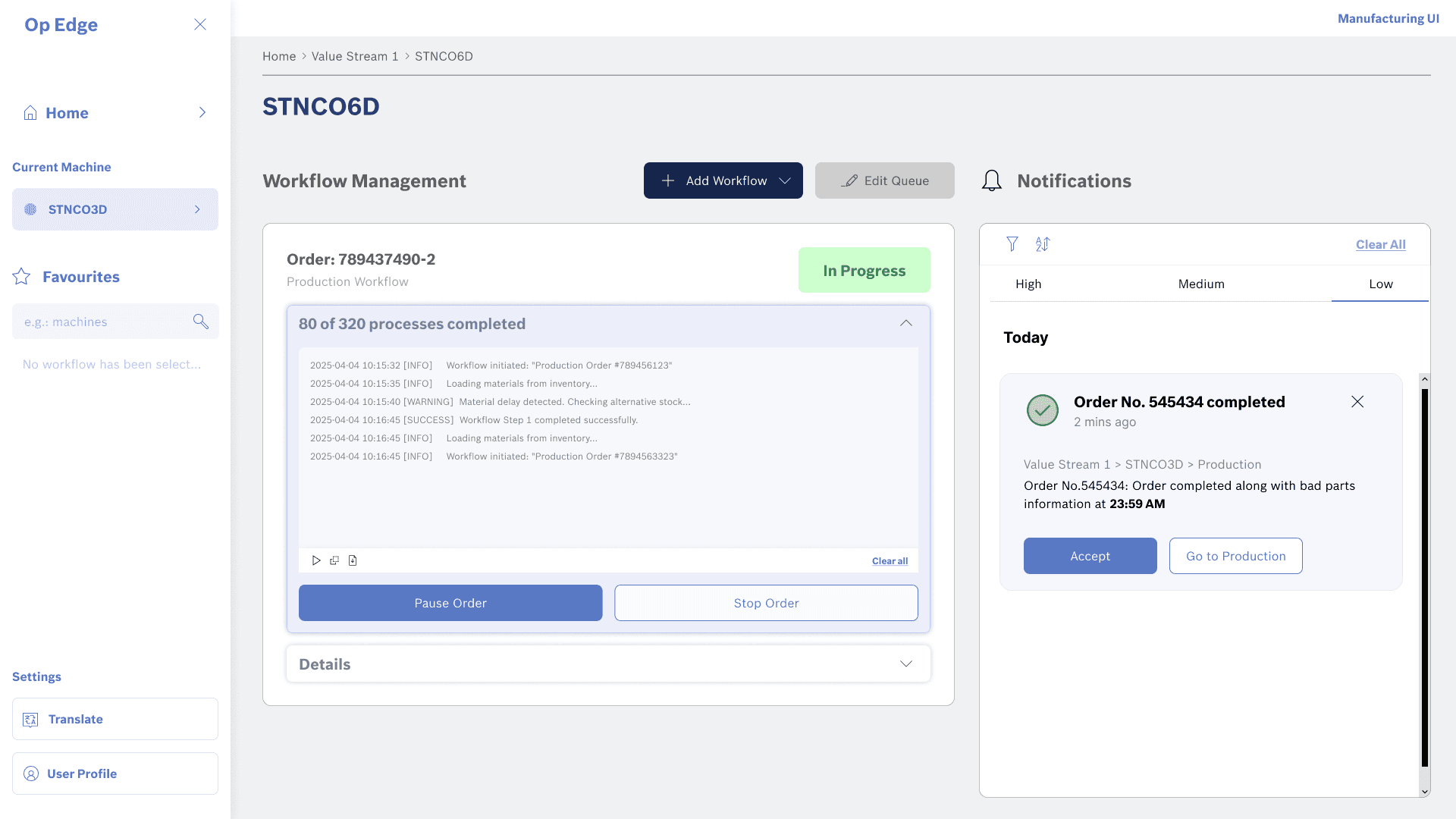Viewport: 1456px width, 819px height.
Task: Expand the STNCO3D current machine item
Action: click(x=197, y=209)
